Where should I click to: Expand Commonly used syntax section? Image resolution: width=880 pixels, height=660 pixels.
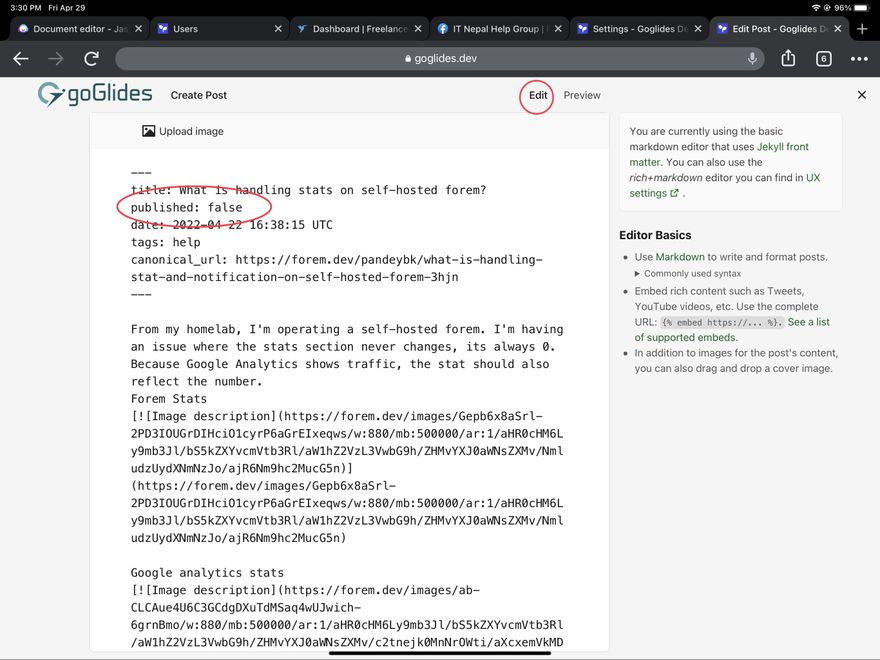692,273
